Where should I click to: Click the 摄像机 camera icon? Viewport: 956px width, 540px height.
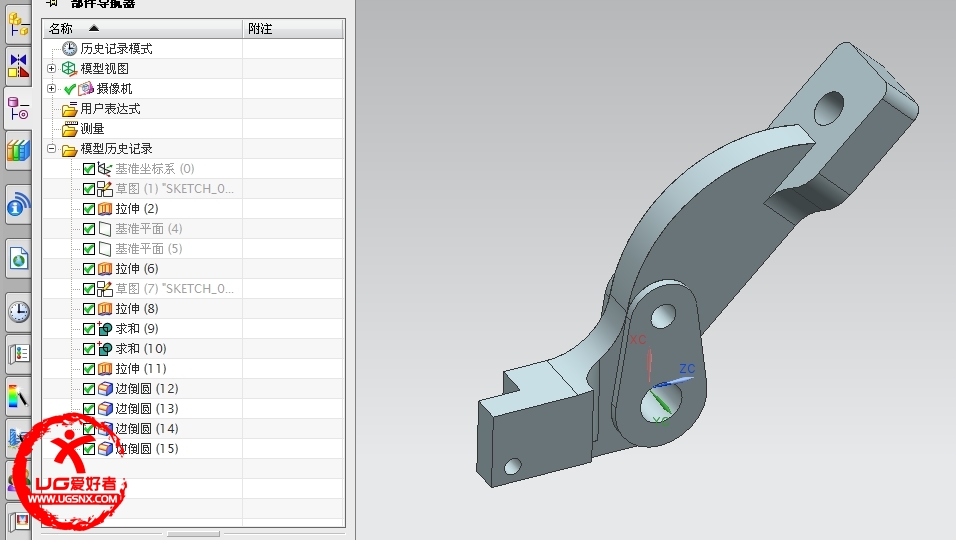(x=86, y=88)
